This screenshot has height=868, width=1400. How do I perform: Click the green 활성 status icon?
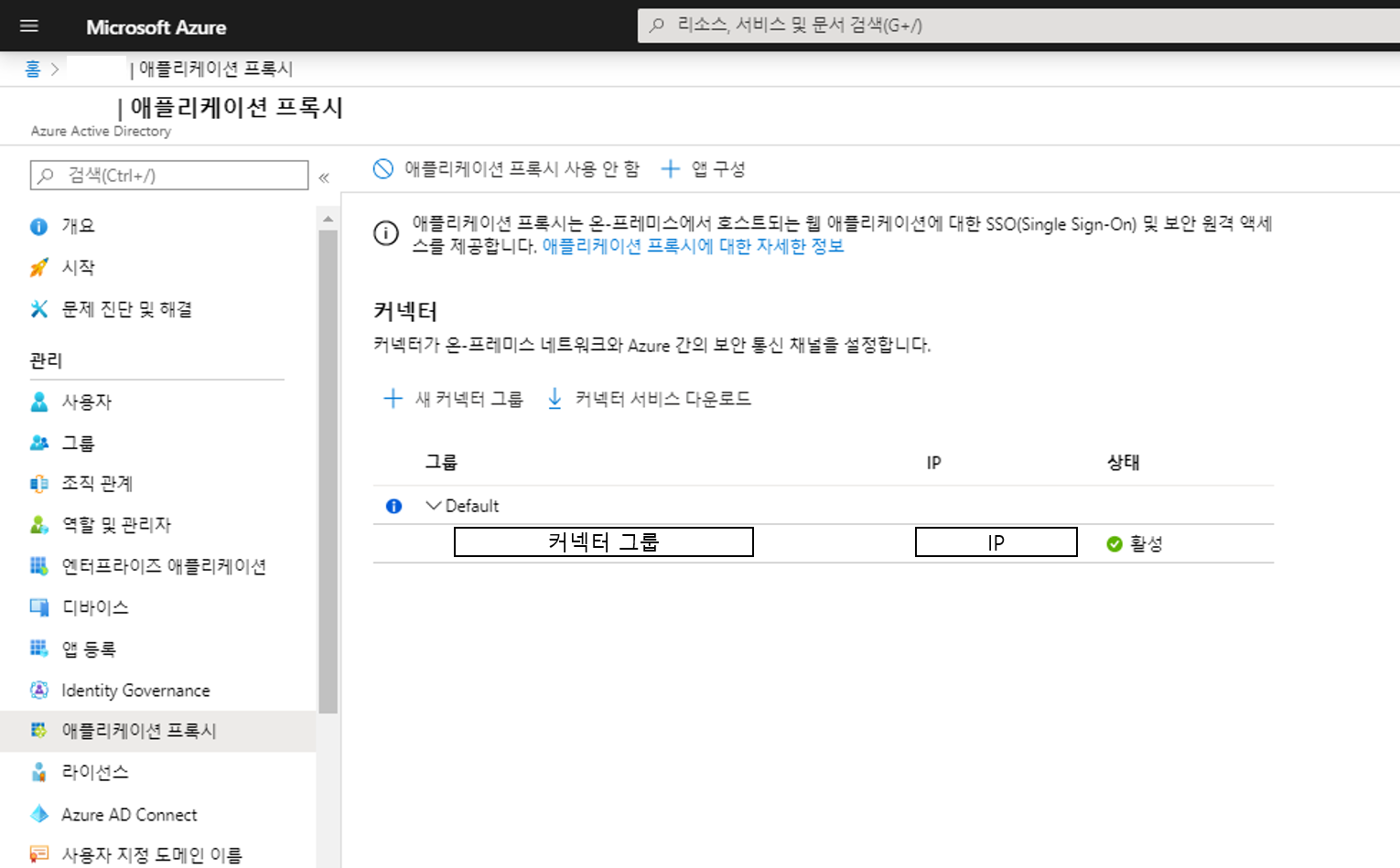[x=1115, y=544]
